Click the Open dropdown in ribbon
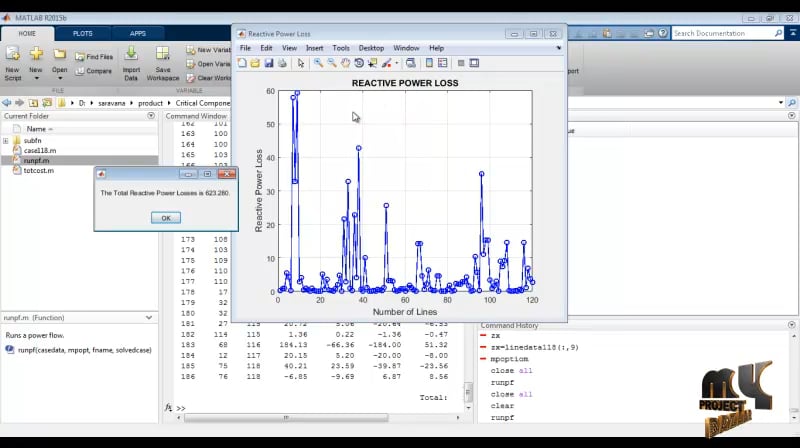The width and height of the screenshot is (800, 448). click(60, 64)
